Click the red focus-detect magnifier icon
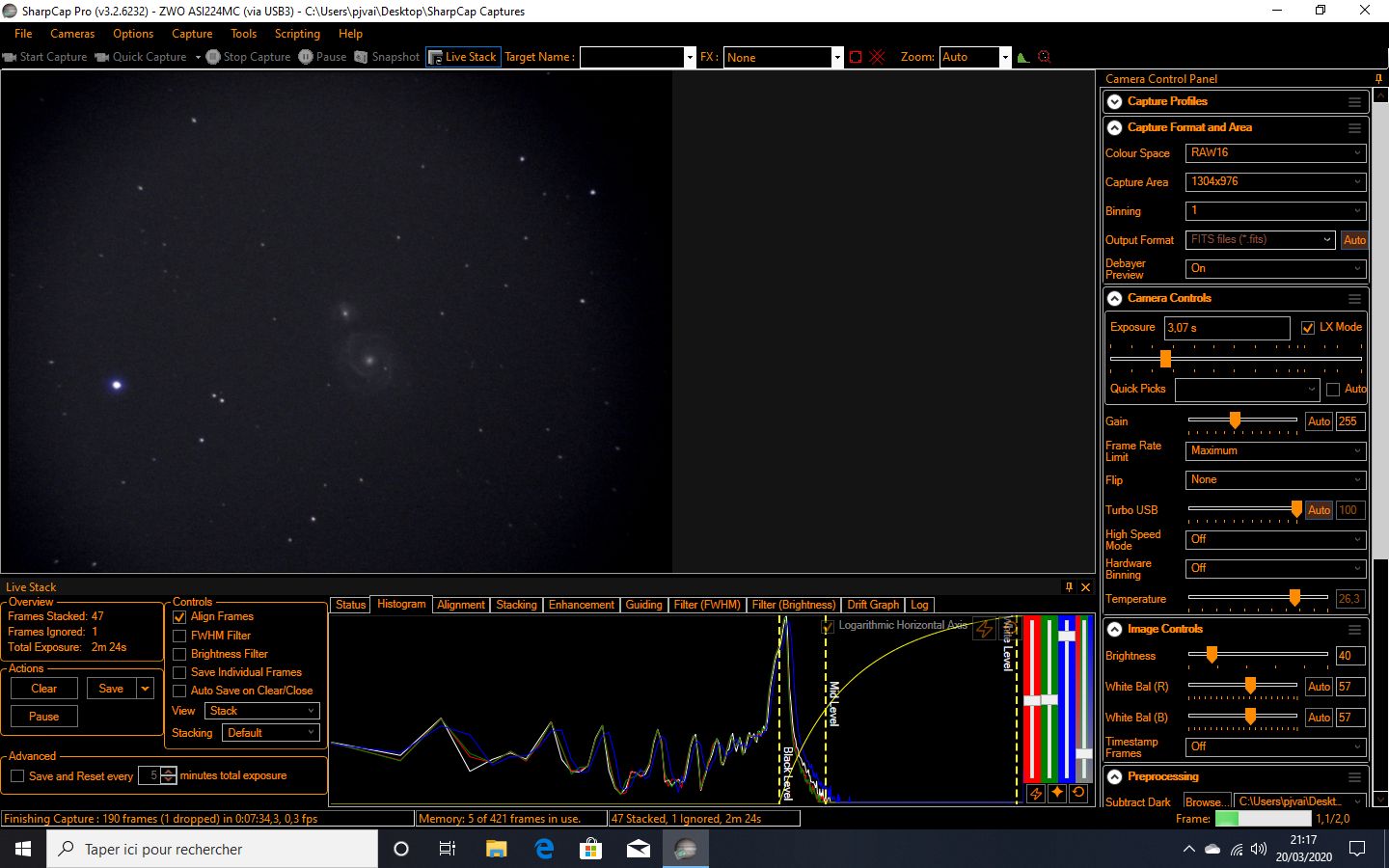This screenshot has height=868, width=1389. coord(1044,57)
